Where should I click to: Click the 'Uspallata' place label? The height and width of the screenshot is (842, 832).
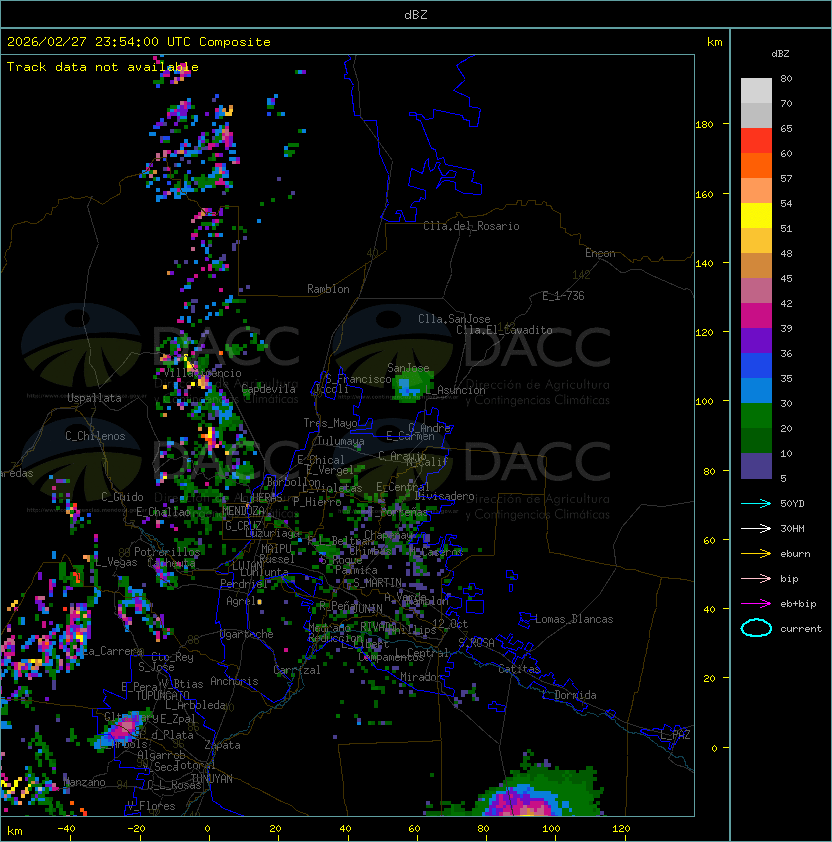(94, 398)
